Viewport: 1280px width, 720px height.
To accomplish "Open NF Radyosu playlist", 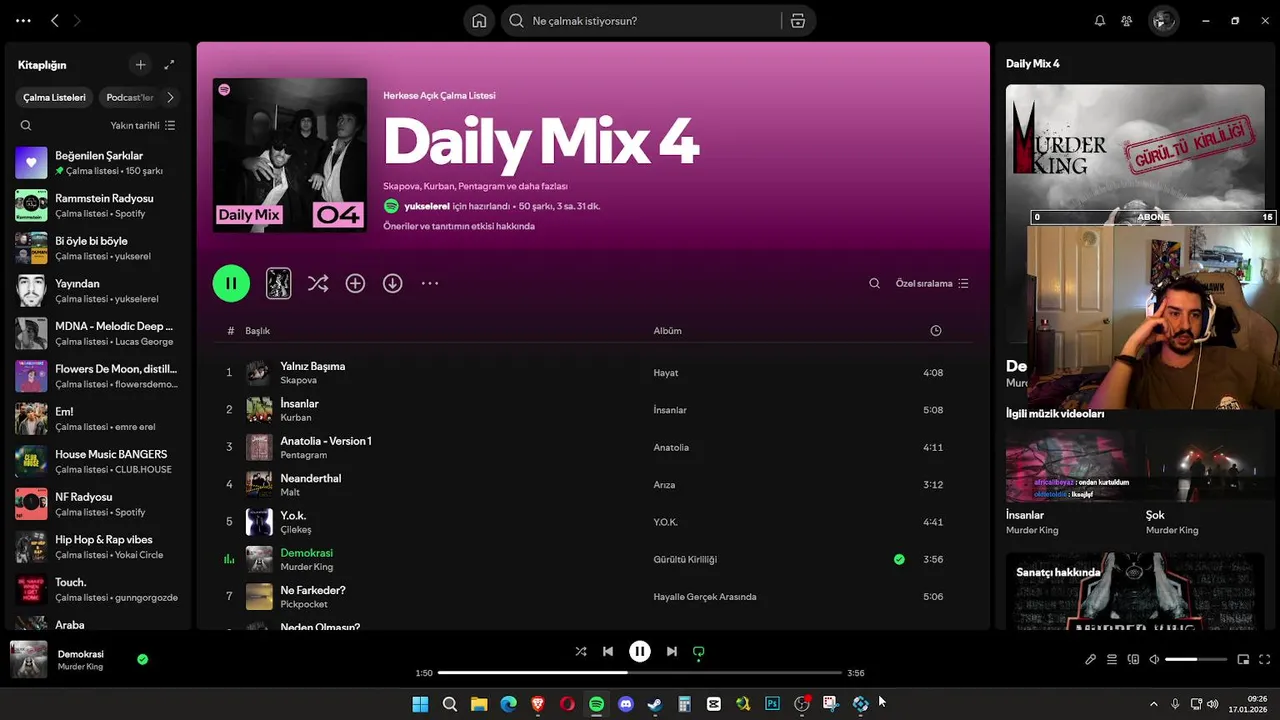I will pyautogui.click(x=97, y=504).
